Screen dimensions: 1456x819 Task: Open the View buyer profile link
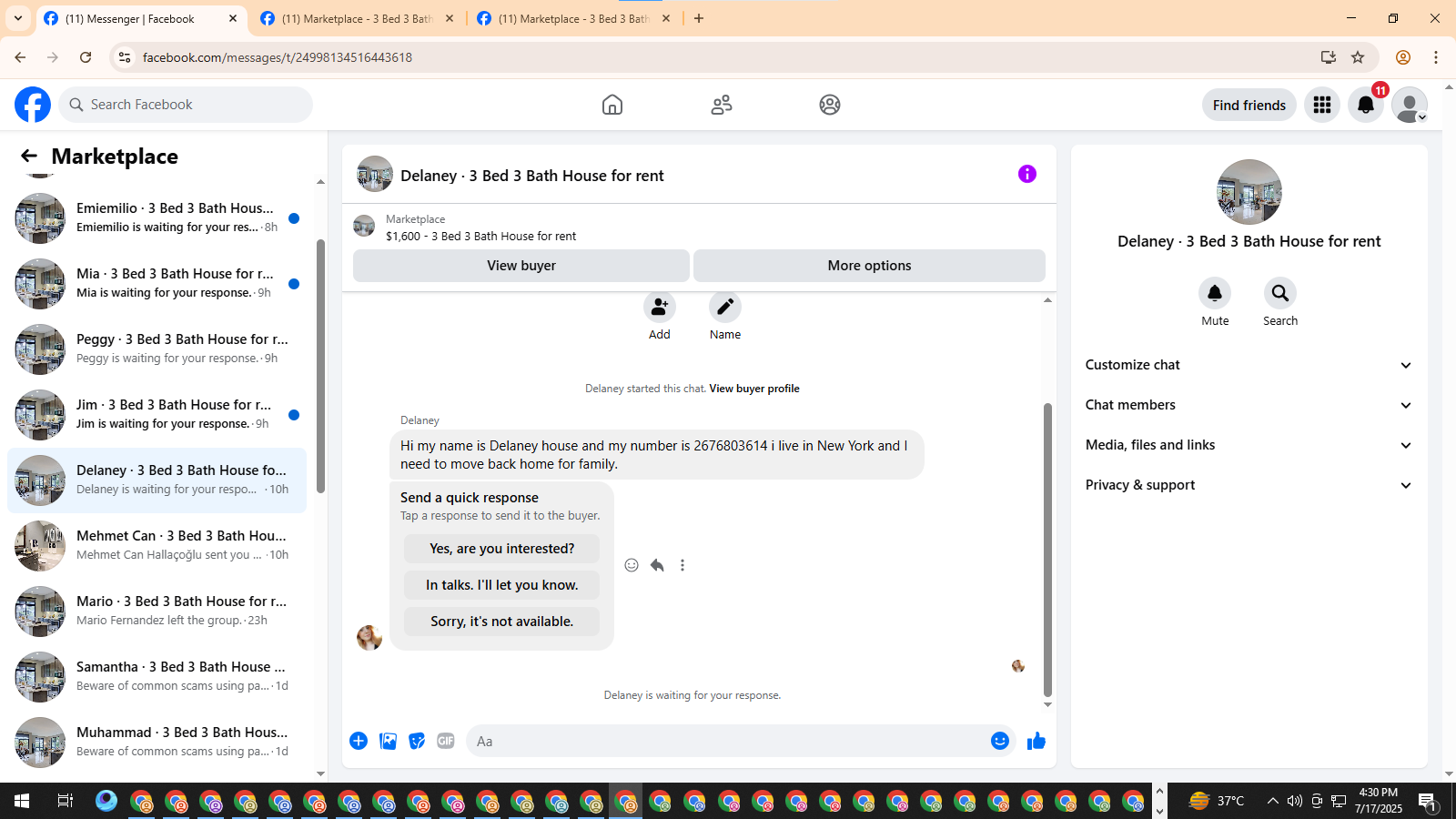pos(754,389)
